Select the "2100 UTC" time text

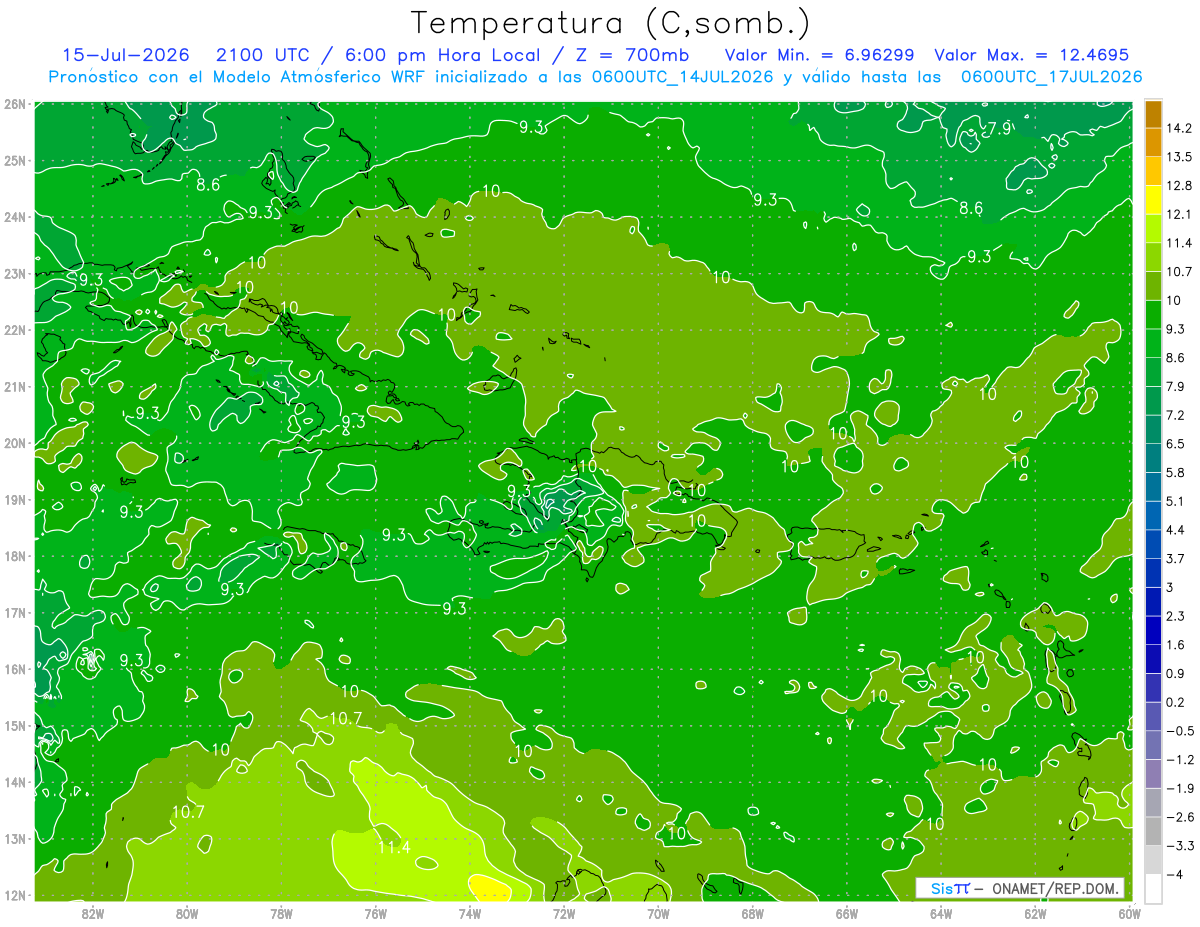click(263, 55)
